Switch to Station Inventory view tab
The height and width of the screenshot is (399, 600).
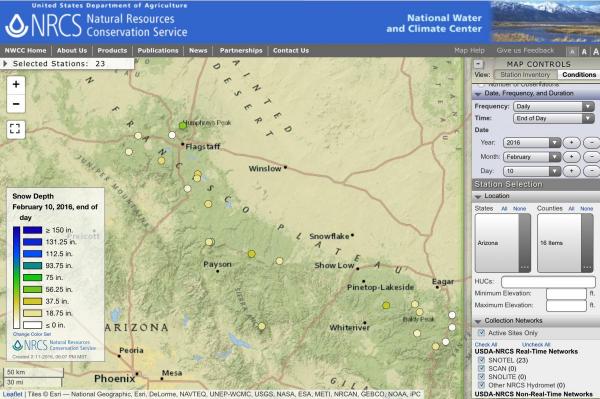tap(525, 75)
